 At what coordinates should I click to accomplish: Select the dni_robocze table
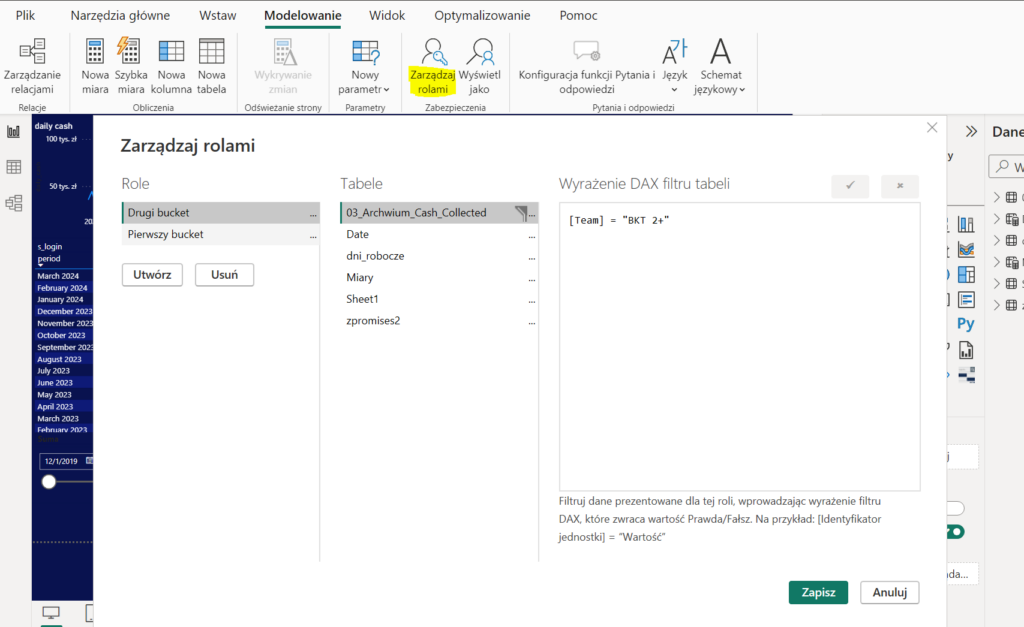tap(375, 256)
